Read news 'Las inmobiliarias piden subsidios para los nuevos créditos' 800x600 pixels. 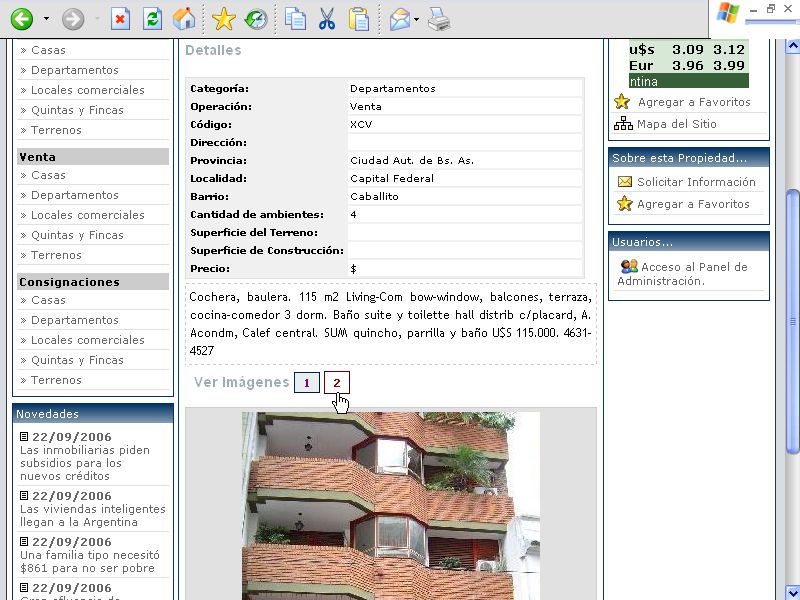pos(85,463)
